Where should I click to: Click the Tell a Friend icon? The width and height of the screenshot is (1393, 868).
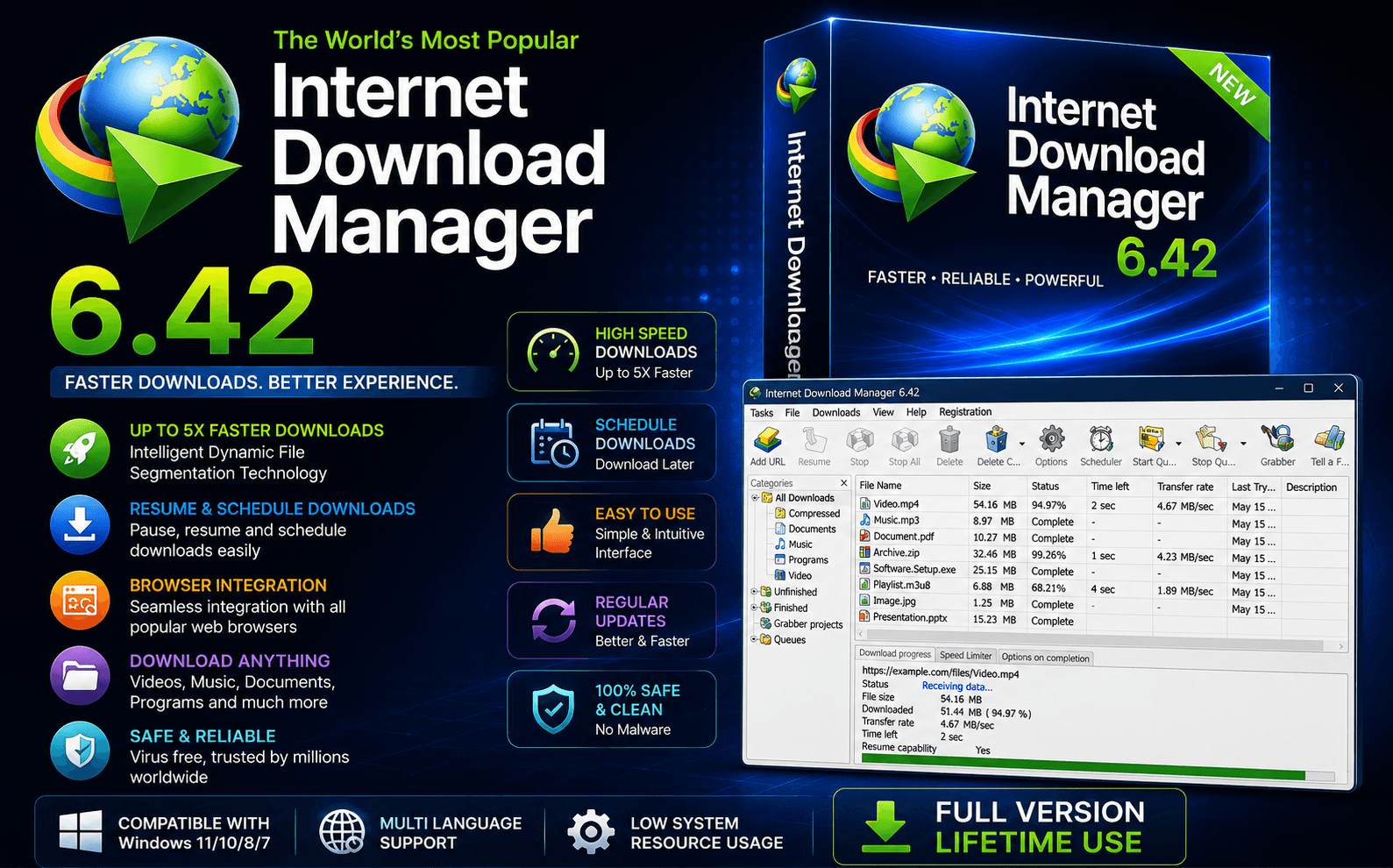coord(1329,439)
